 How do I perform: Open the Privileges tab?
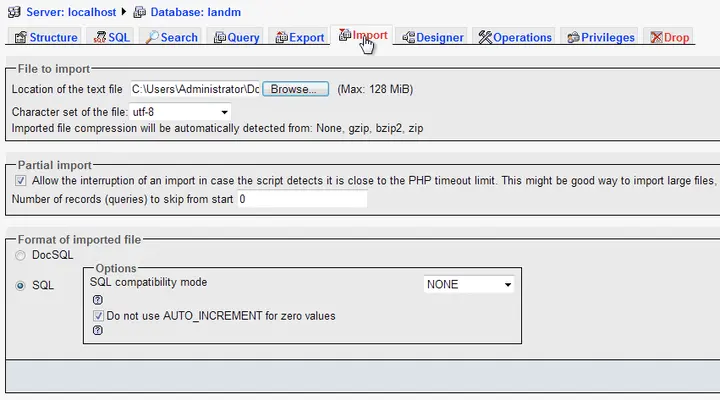click(601, 37)
